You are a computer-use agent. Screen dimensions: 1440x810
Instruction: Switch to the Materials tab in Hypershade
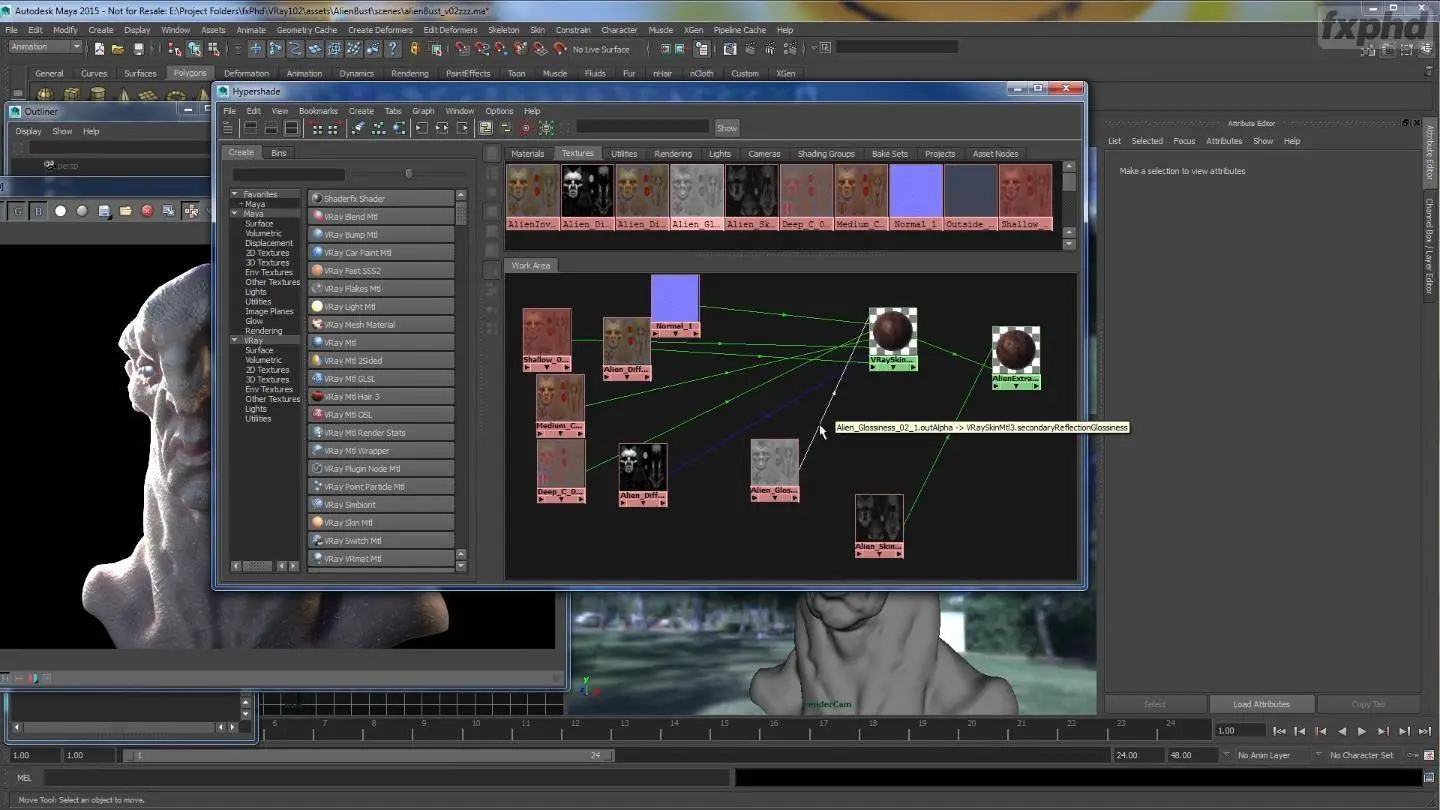tap(528, 154)
